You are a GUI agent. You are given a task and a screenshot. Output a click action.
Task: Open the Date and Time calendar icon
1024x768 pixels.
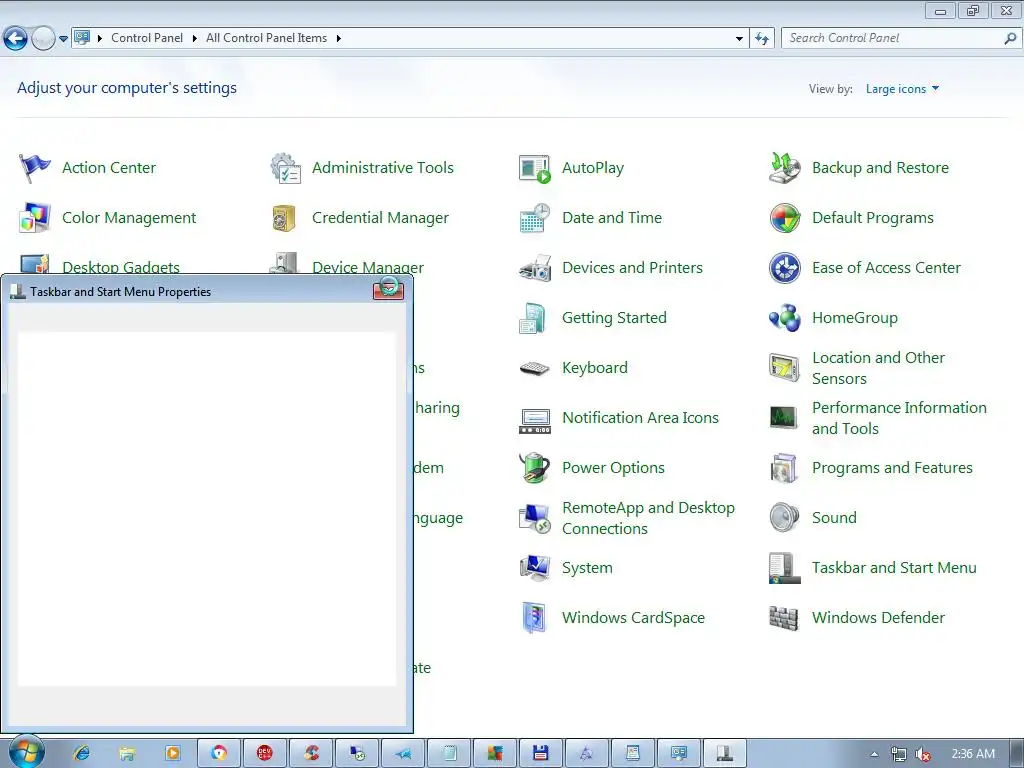click(x=535, y=218)
